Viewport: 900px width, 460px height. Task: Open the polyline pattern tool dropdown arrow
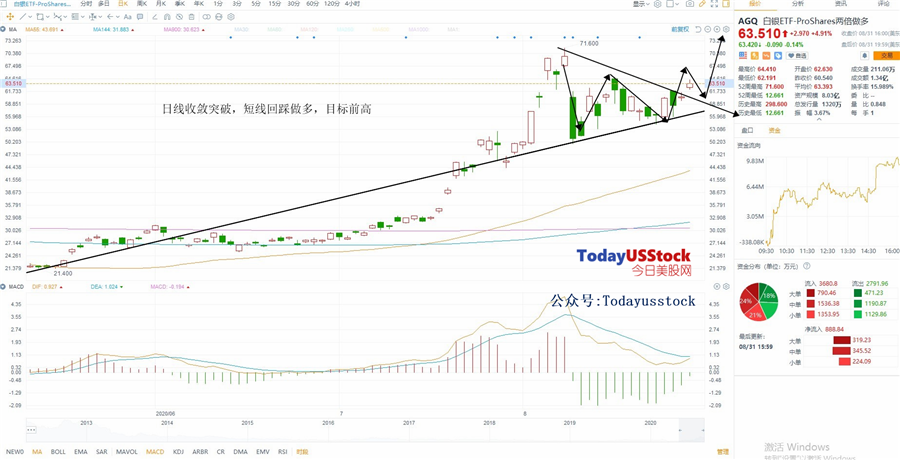coord(65,17)
